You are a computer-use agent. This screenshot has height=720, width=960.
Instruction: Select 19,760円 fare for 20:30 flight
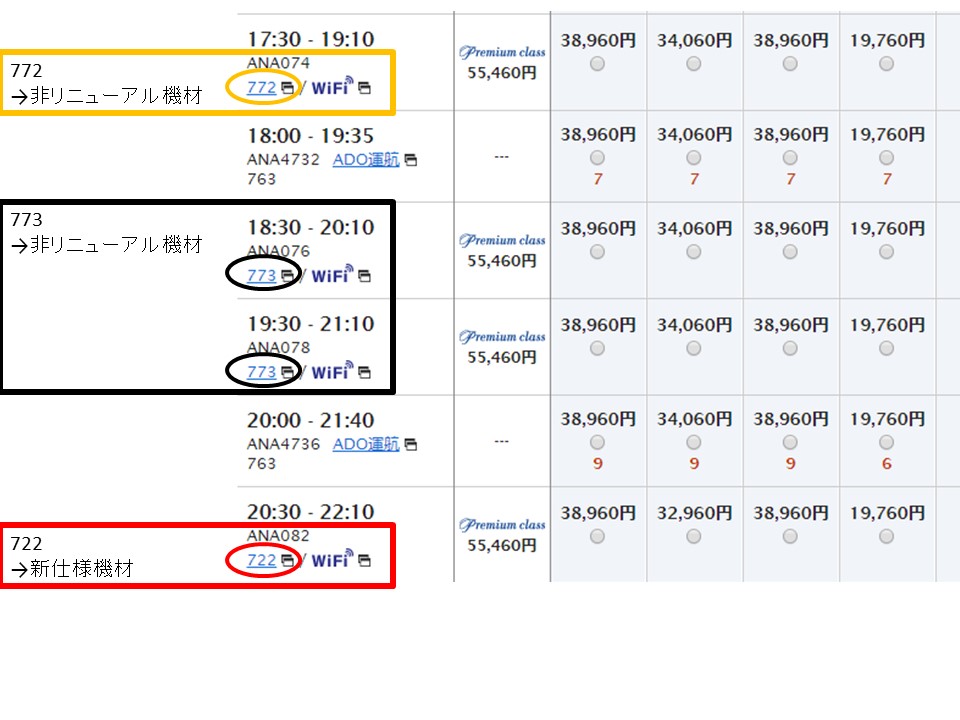pos(887,536)
